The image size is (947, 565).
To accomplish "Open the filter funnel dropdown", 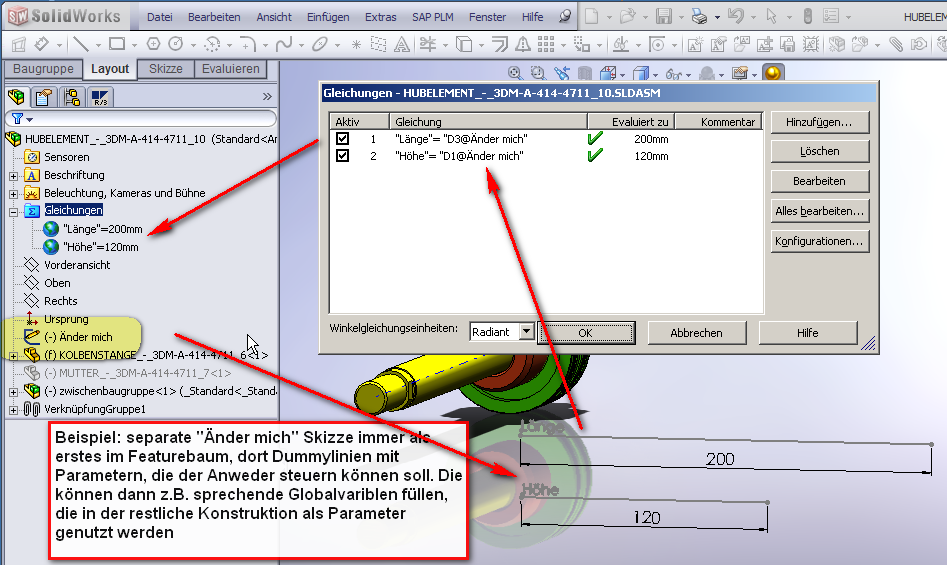I will [22, 119].
